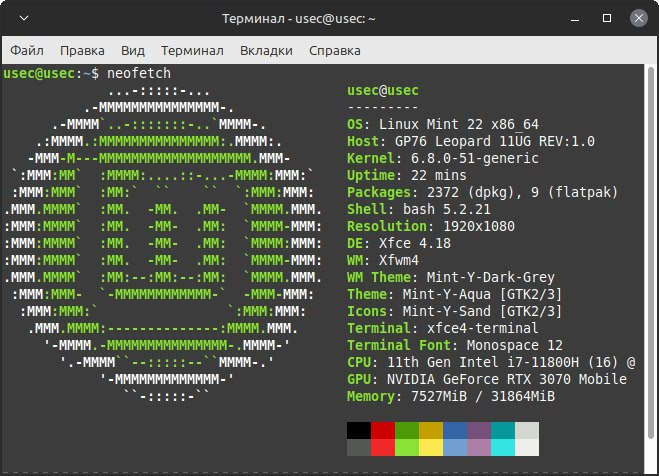Open window menu chevron in title bar
659x476 pixels.
tap(24, 18)
